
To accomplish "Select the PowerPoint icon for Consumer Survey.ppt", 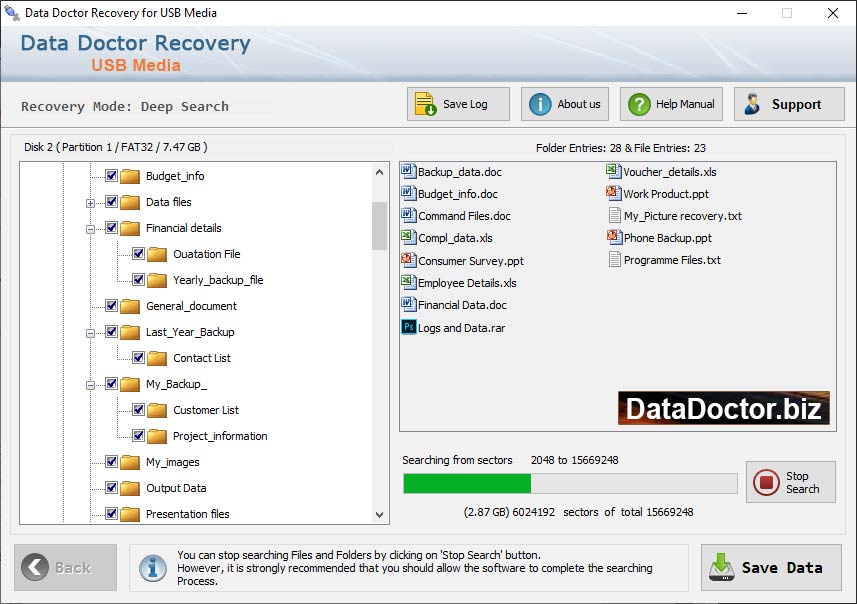I will click(x=409, y=260).
